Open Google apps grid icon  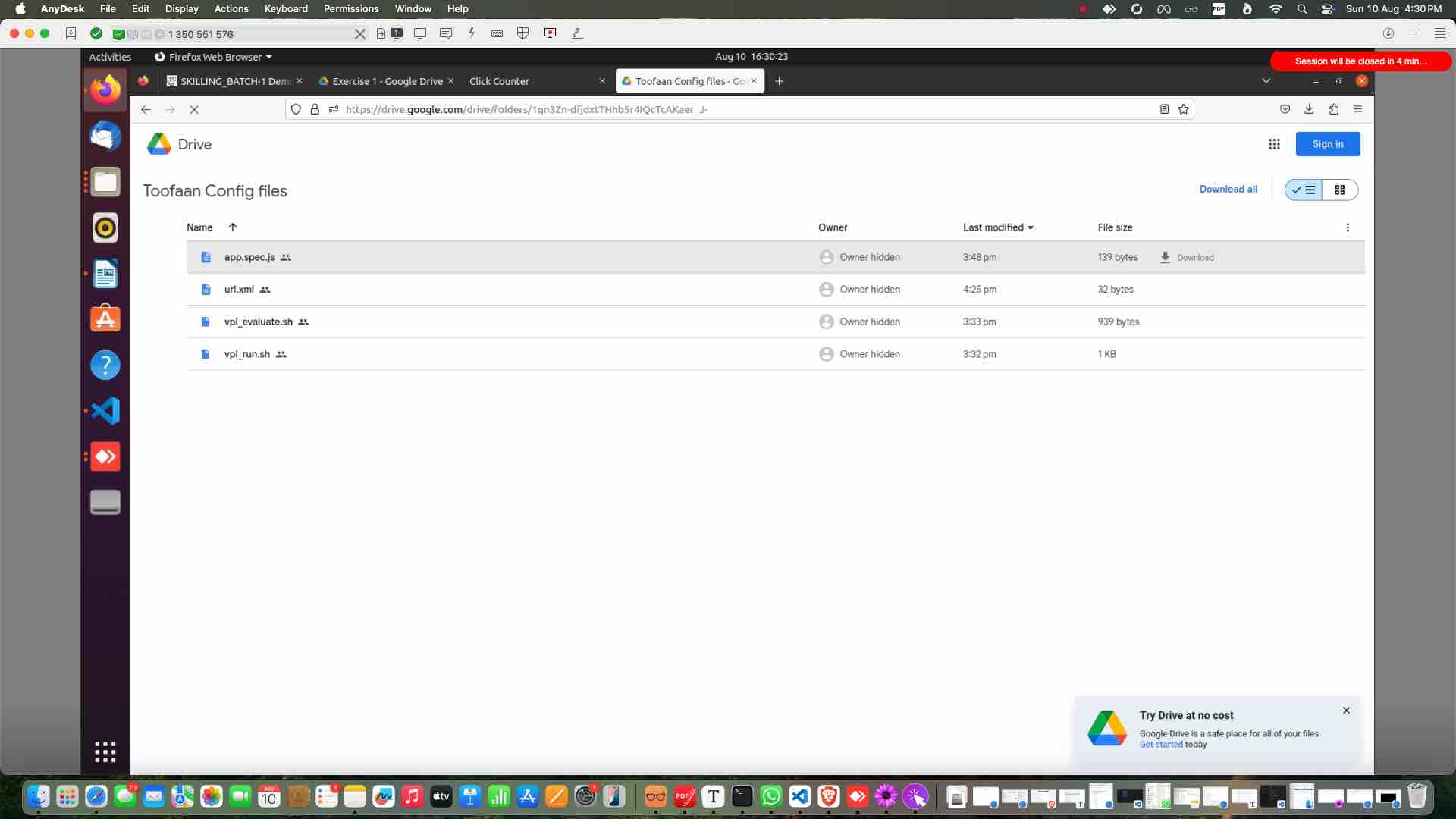tap(1274, 144)
